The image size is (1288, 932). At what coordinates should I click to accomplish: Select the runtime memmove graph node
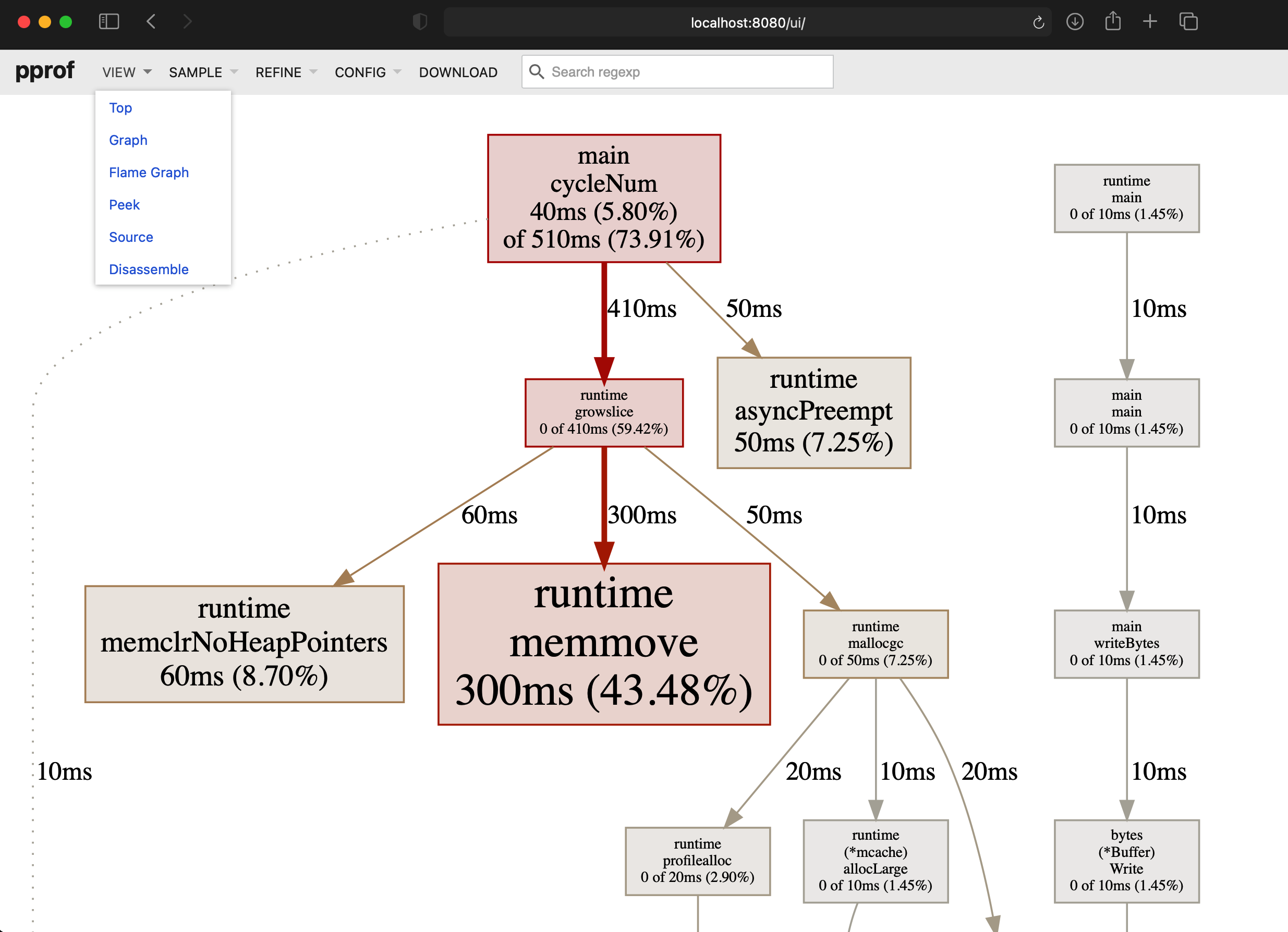click(x=604, y=644)
